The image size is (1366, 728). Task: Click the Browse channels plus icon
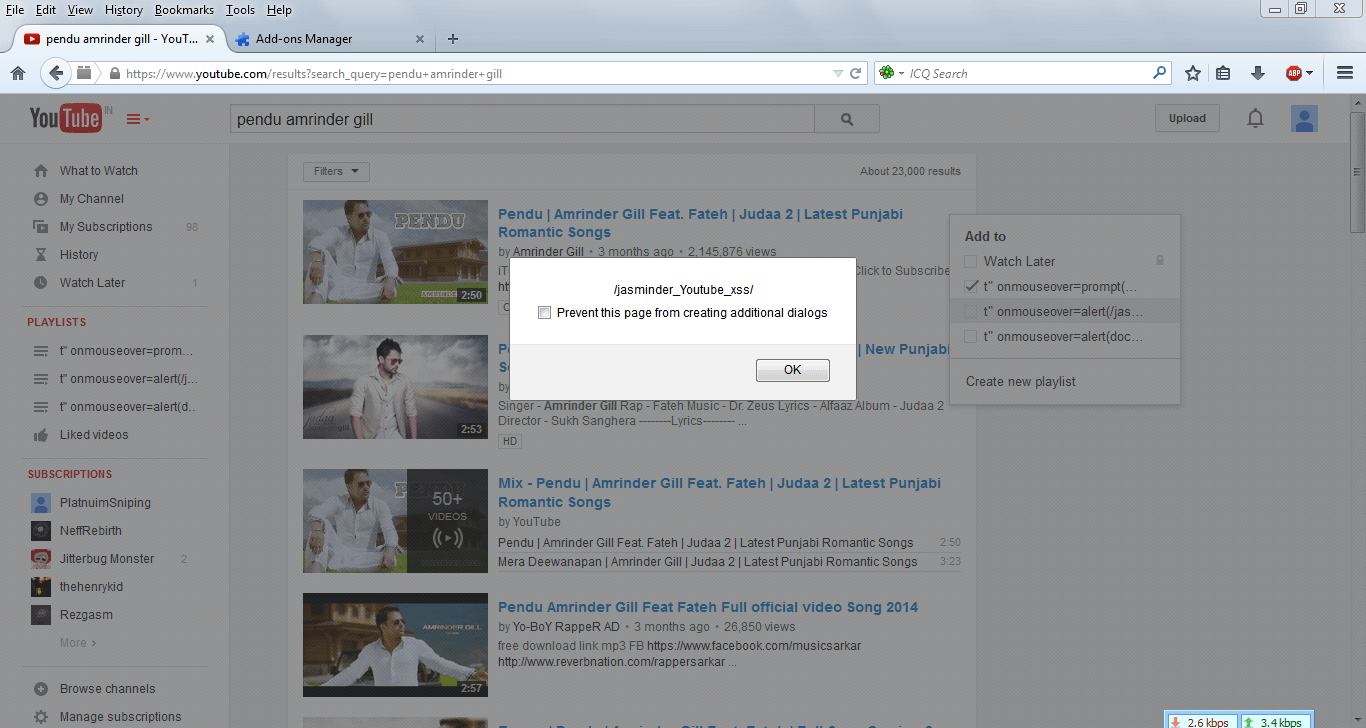tap(40, 689)
